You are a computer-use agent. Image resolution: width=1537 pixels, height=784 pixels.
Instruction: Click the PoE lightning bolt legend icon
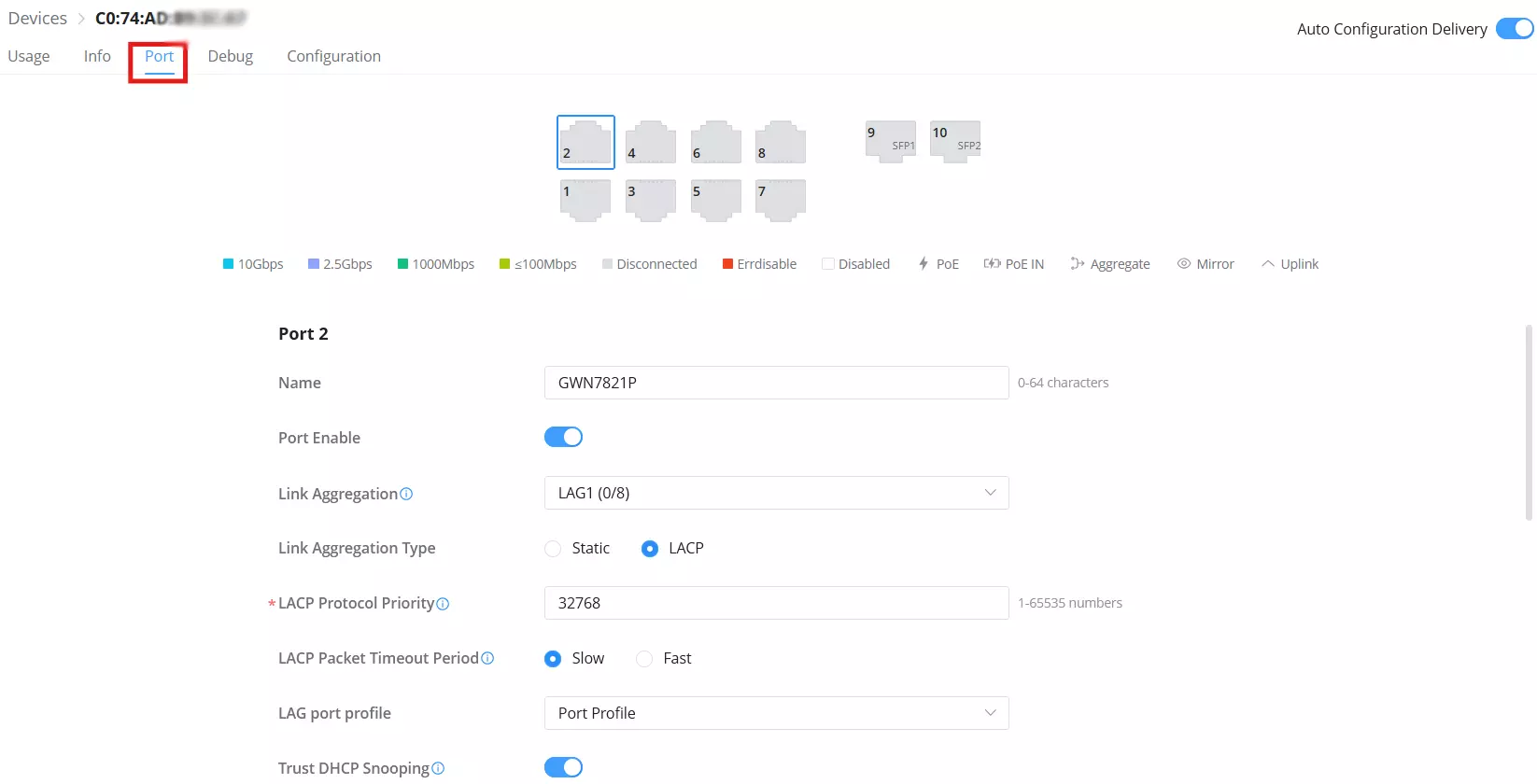[x=924, y=264]
